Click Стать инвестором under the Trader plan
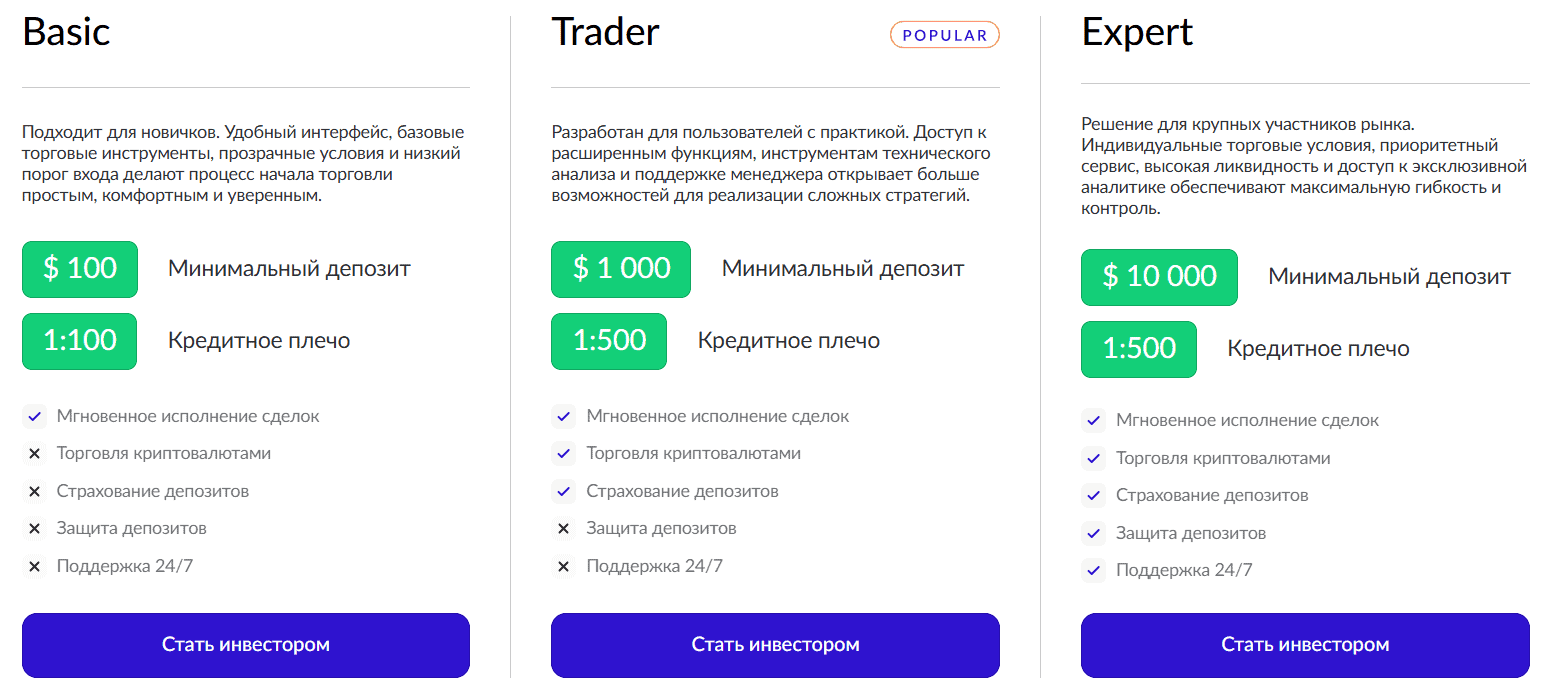This screenshot has height=683, width=1546. pos(774,645)
